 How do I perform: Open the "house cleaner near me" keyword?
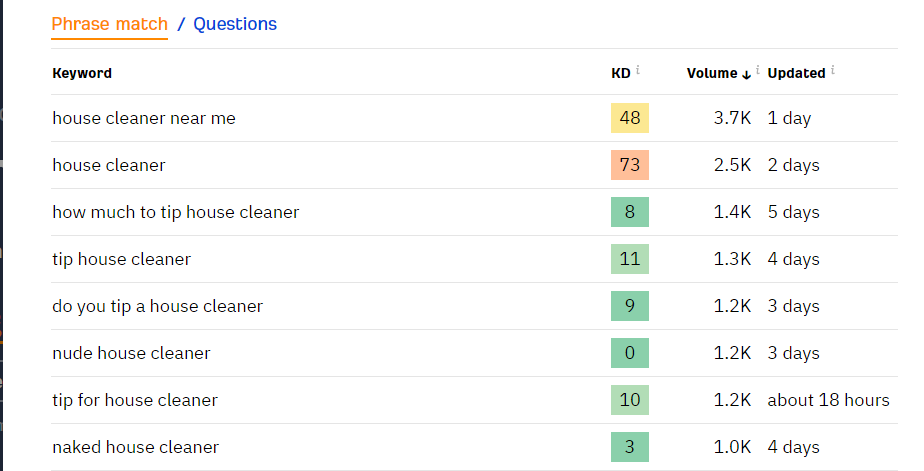(x=144, y=118)
